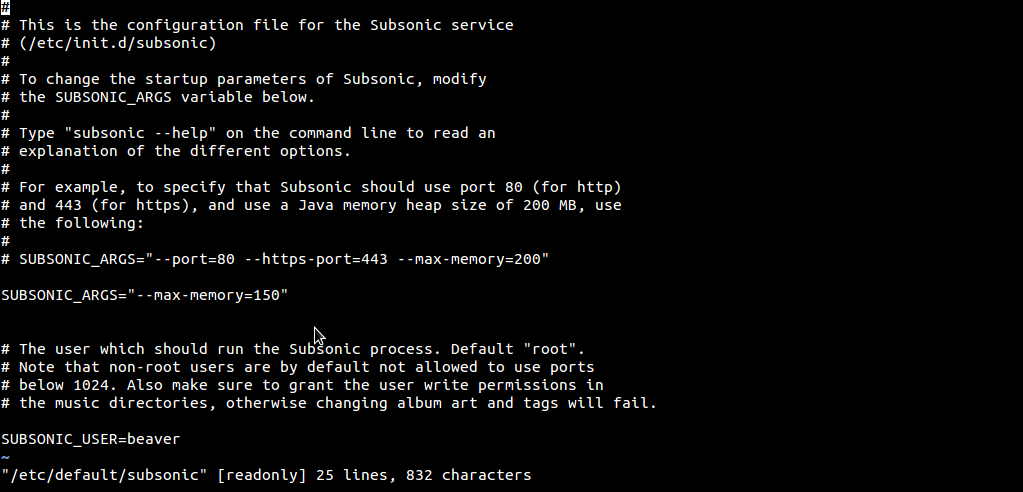Viewport: 1023px width, 492px height.
Task: Click the "/etc/init.d/subsonic" path in the comment
Action: (117, 43)
